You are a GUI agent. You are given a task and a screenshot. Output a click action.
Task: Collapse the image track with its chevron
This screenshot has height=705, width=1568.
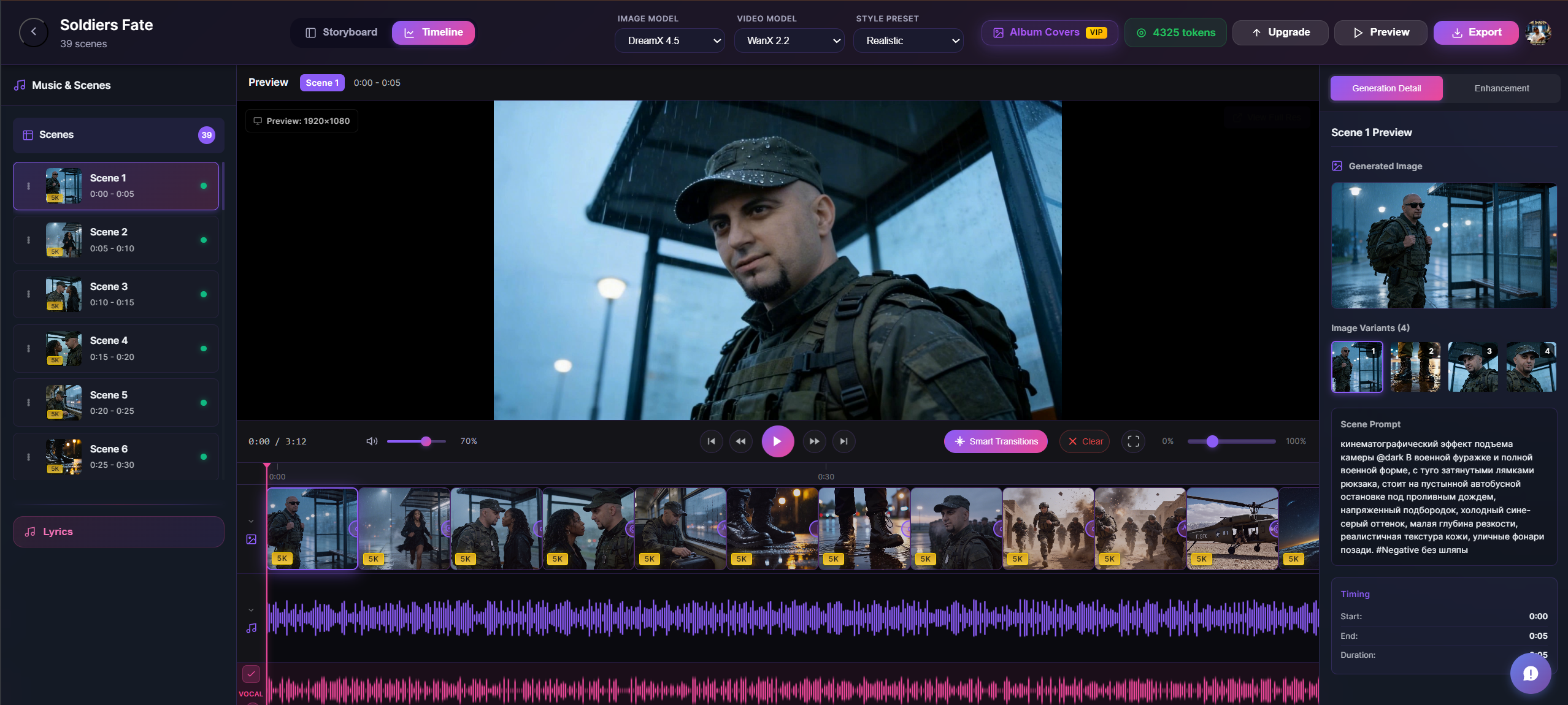pos(251,520)
